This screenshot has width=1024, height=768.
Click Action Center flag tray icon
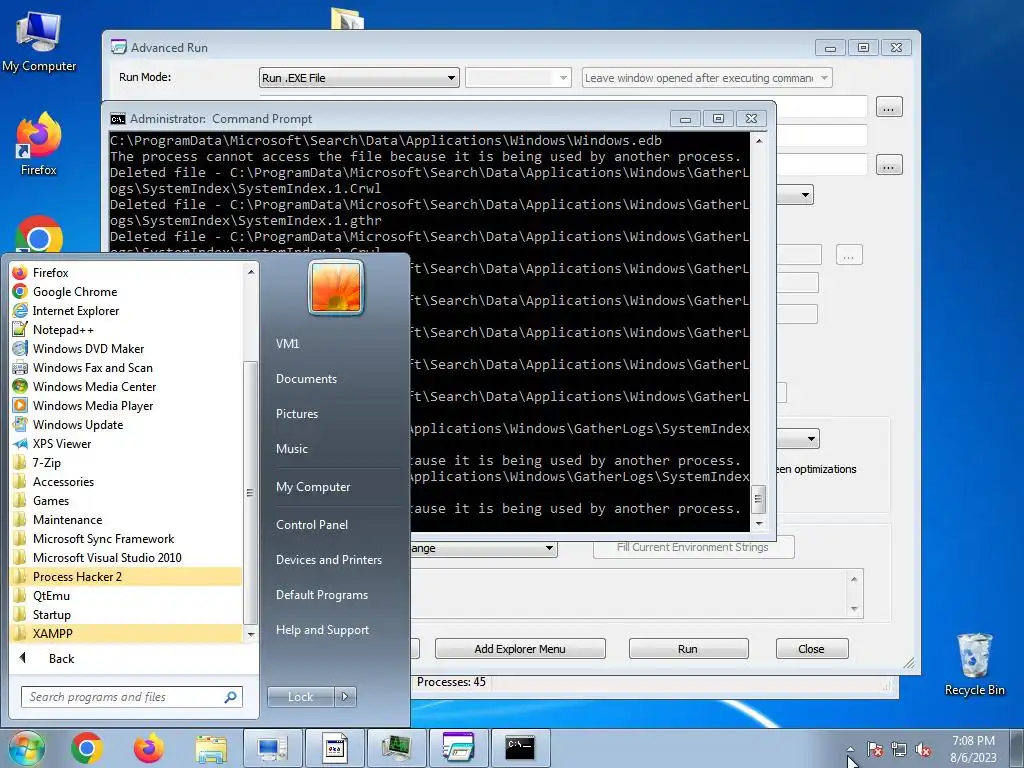click(875, 749)
